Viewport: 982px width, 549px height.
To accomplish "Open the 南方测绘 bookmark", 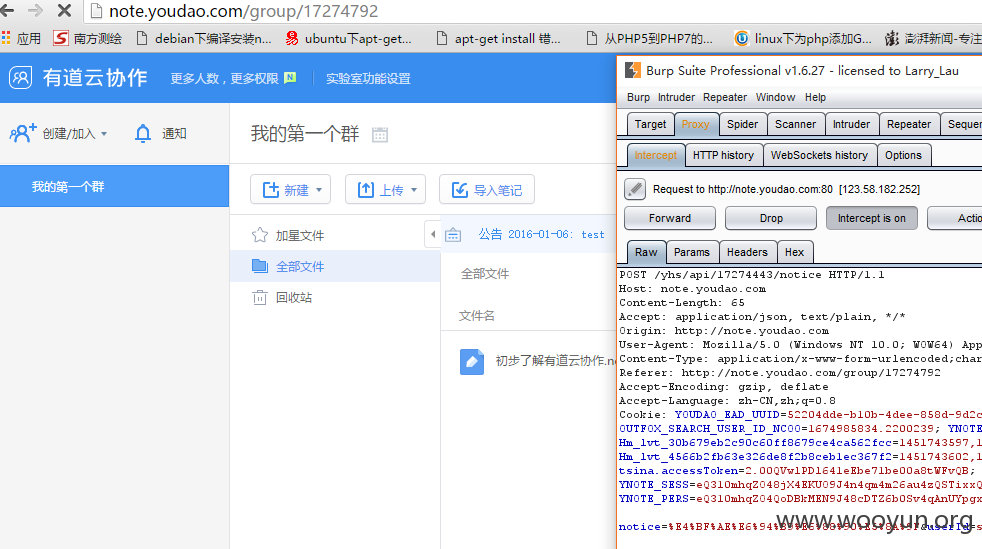I will [87, 38].
